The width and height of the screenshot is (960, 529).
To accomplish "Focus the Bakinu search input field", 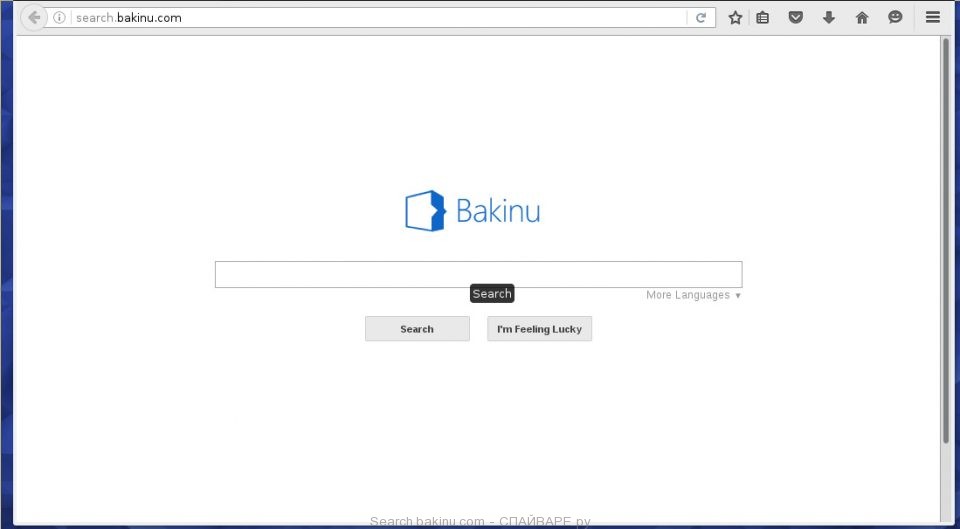I will (478, 274).
